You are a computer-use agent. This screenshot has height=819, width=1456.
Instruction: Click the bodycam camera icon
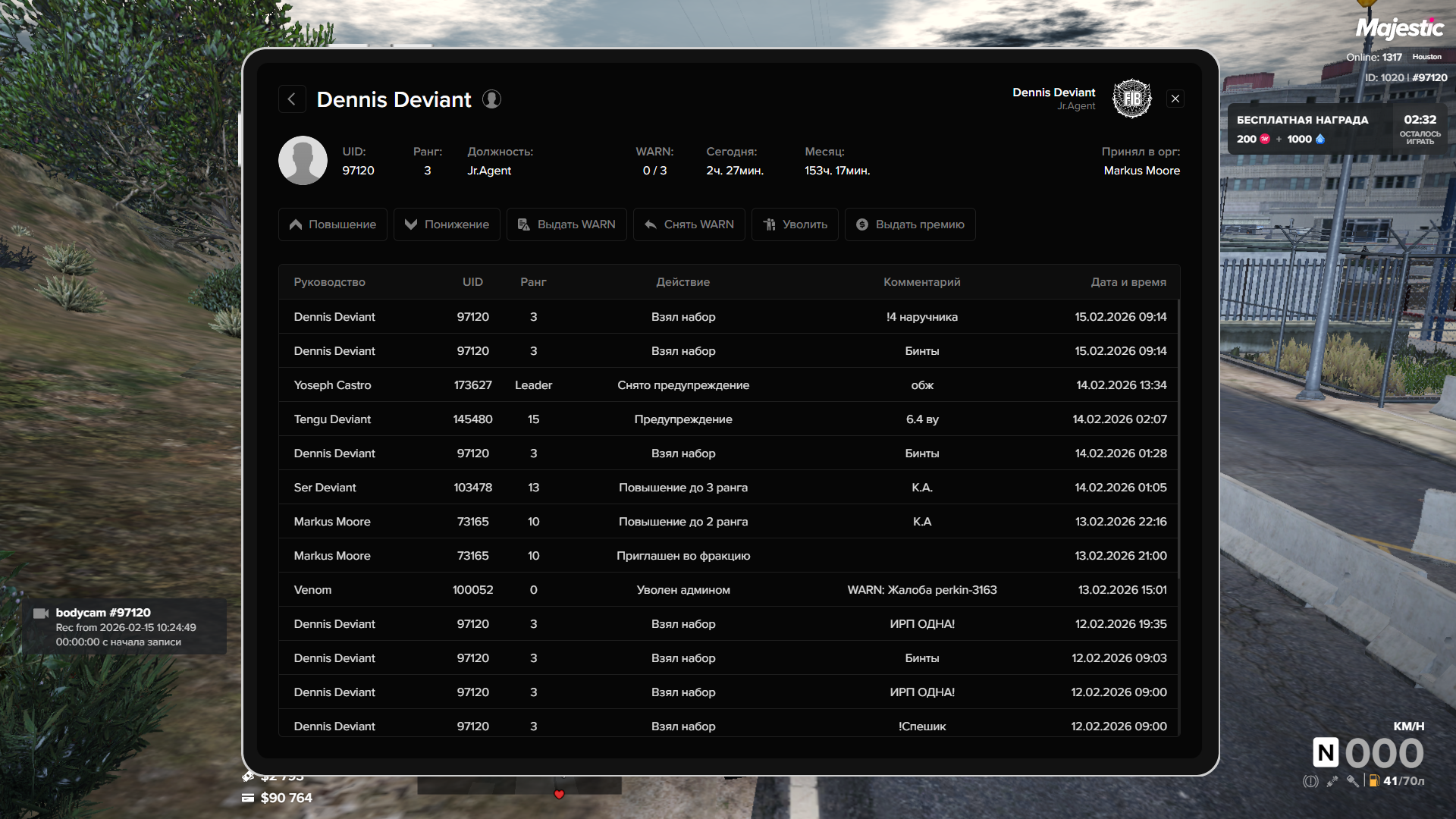click(x=41, y=613)
